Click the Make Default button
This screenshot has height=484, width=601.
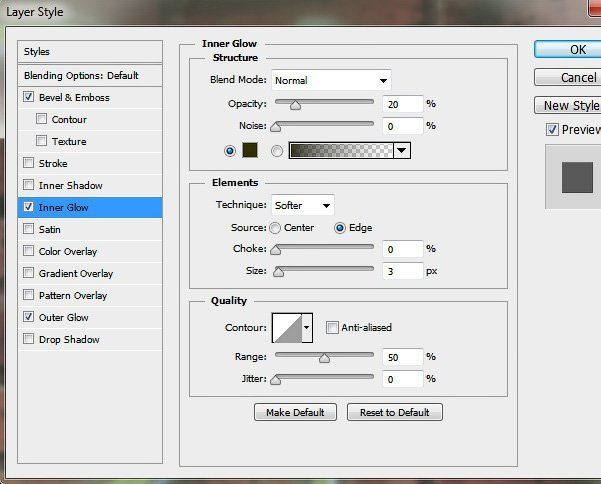point(295,412)
